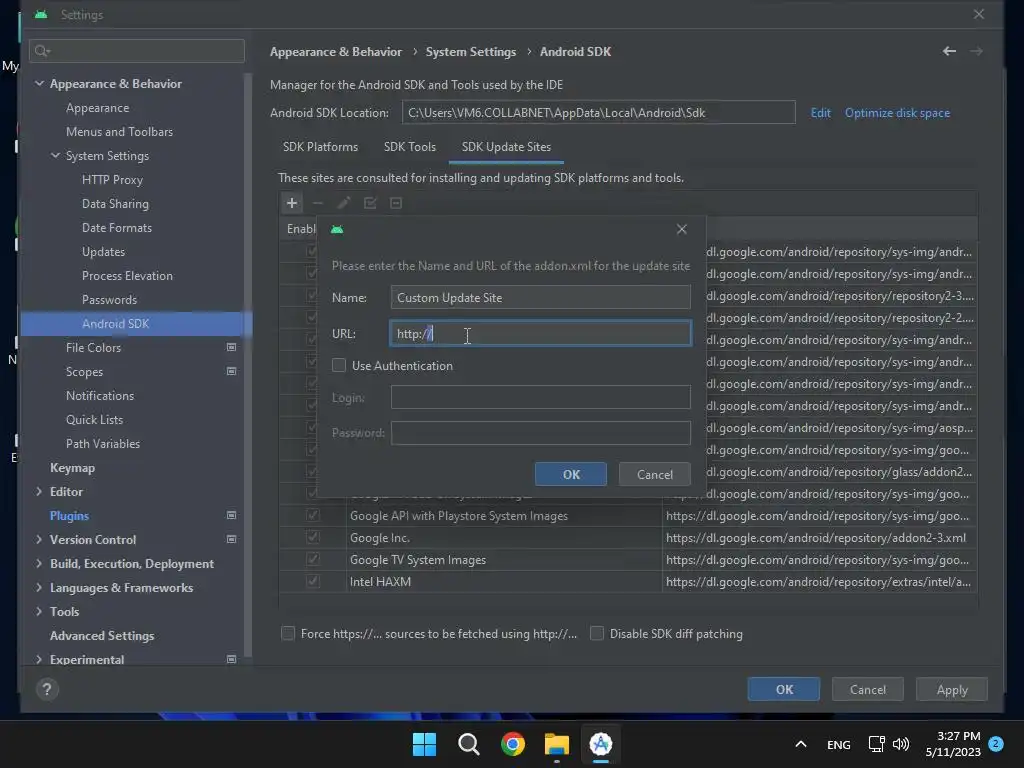Image resolution: width=1024 pixels, height=768 pixels.
Task: Click the project-level icon next to Plugins
Action: click(231, 515)
